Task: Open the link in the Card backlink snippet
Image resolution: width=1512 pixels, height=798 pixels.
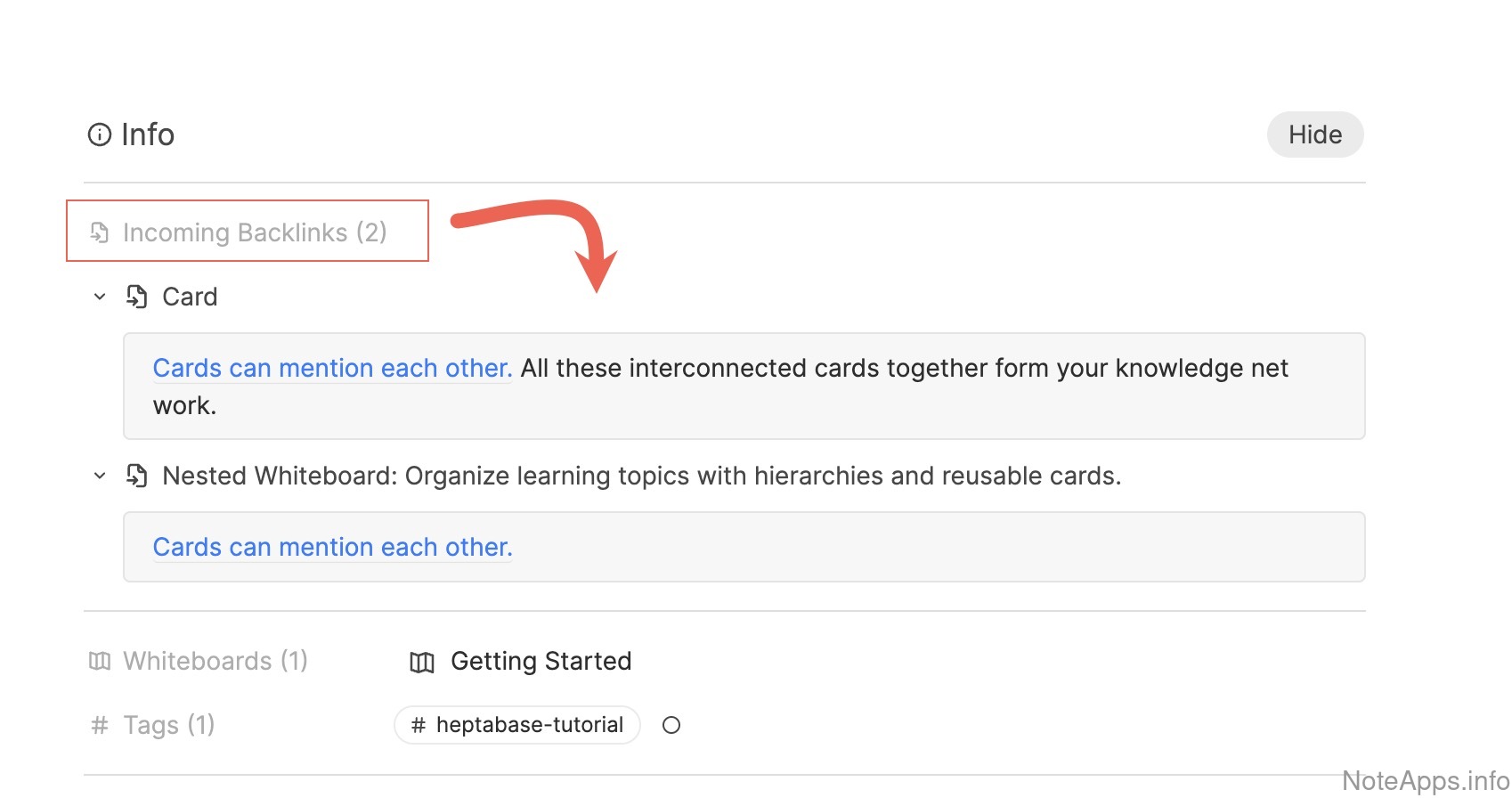Action: coord(332,368)
